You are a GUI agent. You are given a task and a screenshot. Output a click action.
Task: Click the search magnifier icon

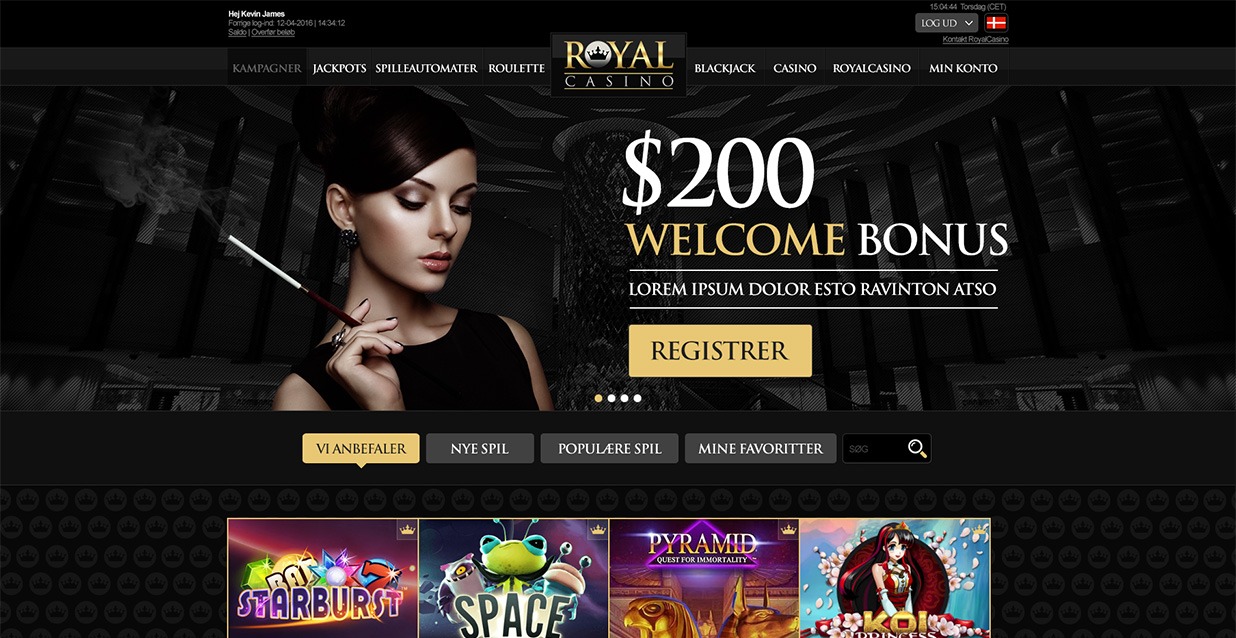pyautogui.click(x=917, y=449)
